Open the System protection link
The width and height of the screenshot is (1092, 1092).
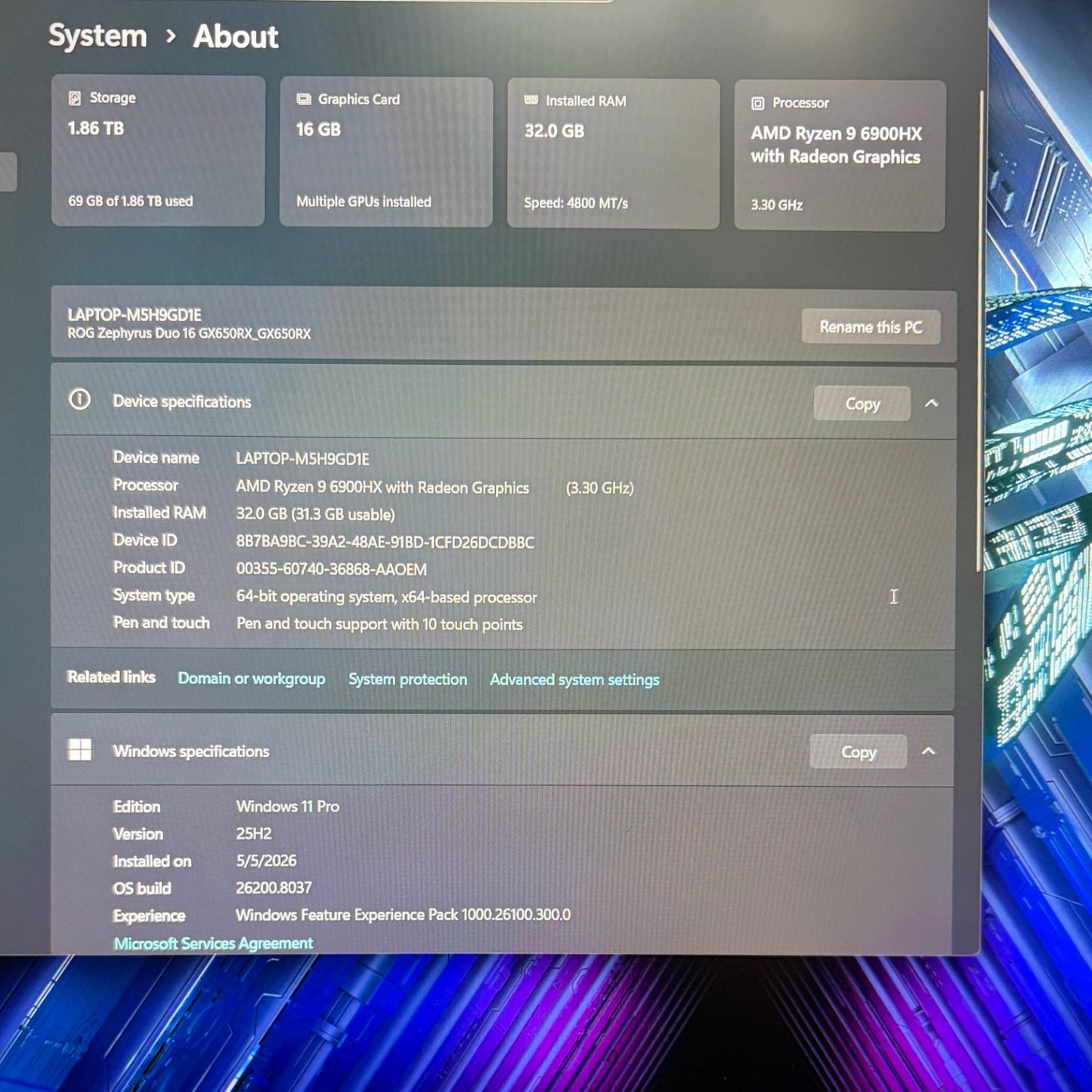click(408, 679)
